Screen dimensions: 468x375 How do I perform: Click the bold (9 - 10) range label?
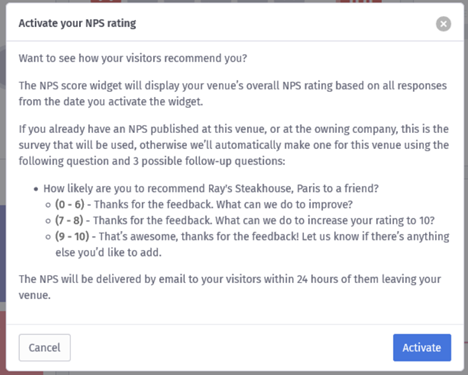pyautogui.click(x=72, y=236)
